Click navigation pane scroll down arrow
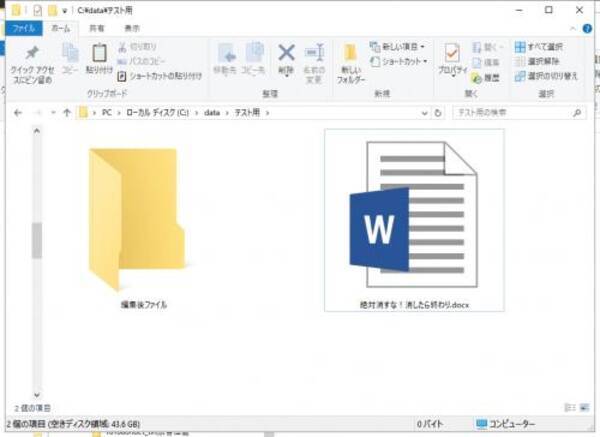Viewport: 600px width, 437px height. [x=37, y=395]
